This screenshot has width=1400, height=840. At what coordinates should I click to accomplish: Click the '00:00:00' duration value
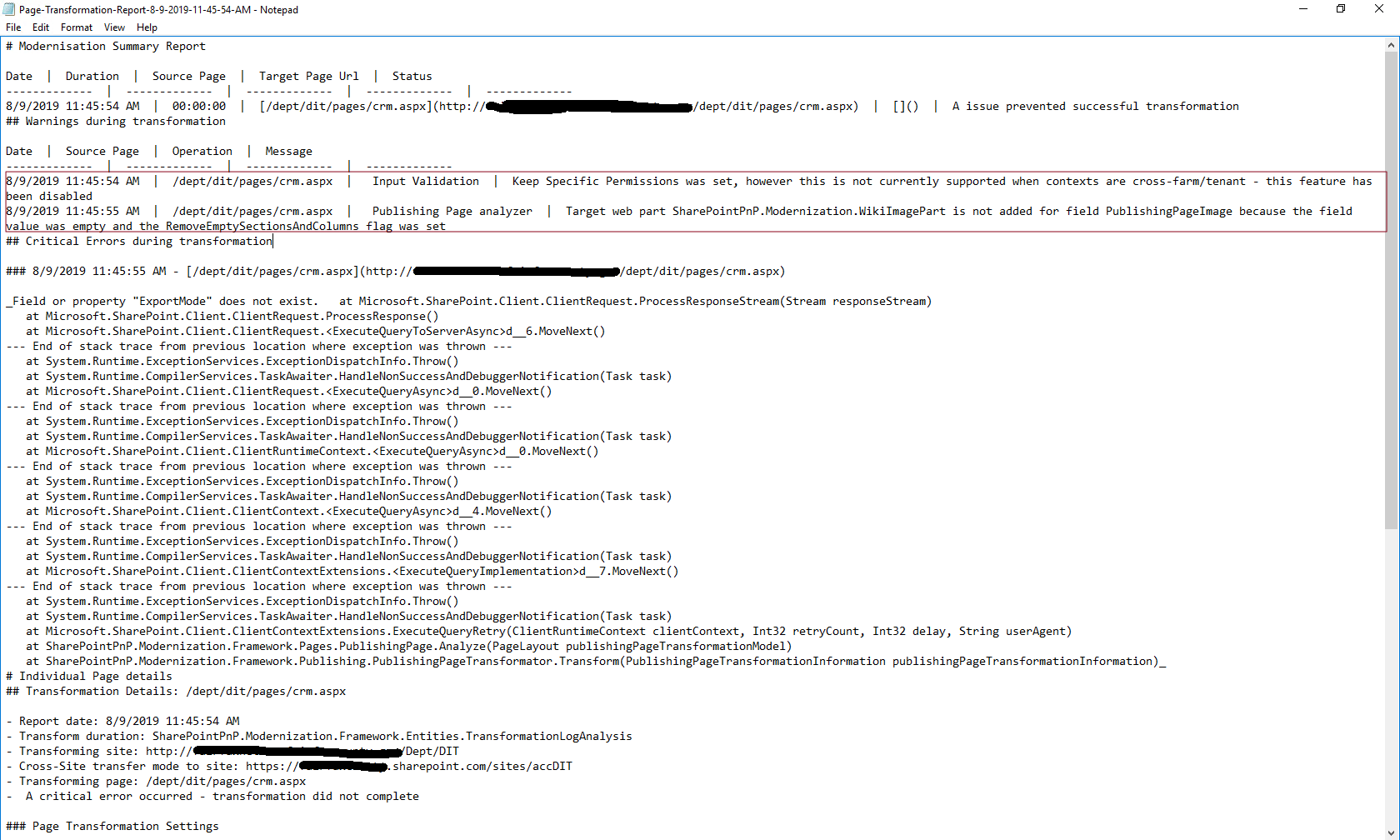[x=199, y=107]
